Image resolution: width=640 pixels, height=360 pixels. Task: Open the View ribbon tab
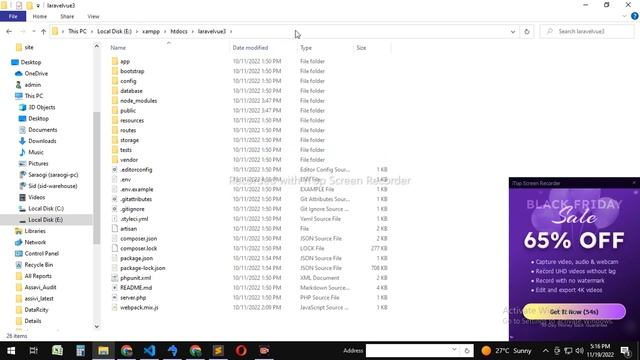(x=93, y=16)
